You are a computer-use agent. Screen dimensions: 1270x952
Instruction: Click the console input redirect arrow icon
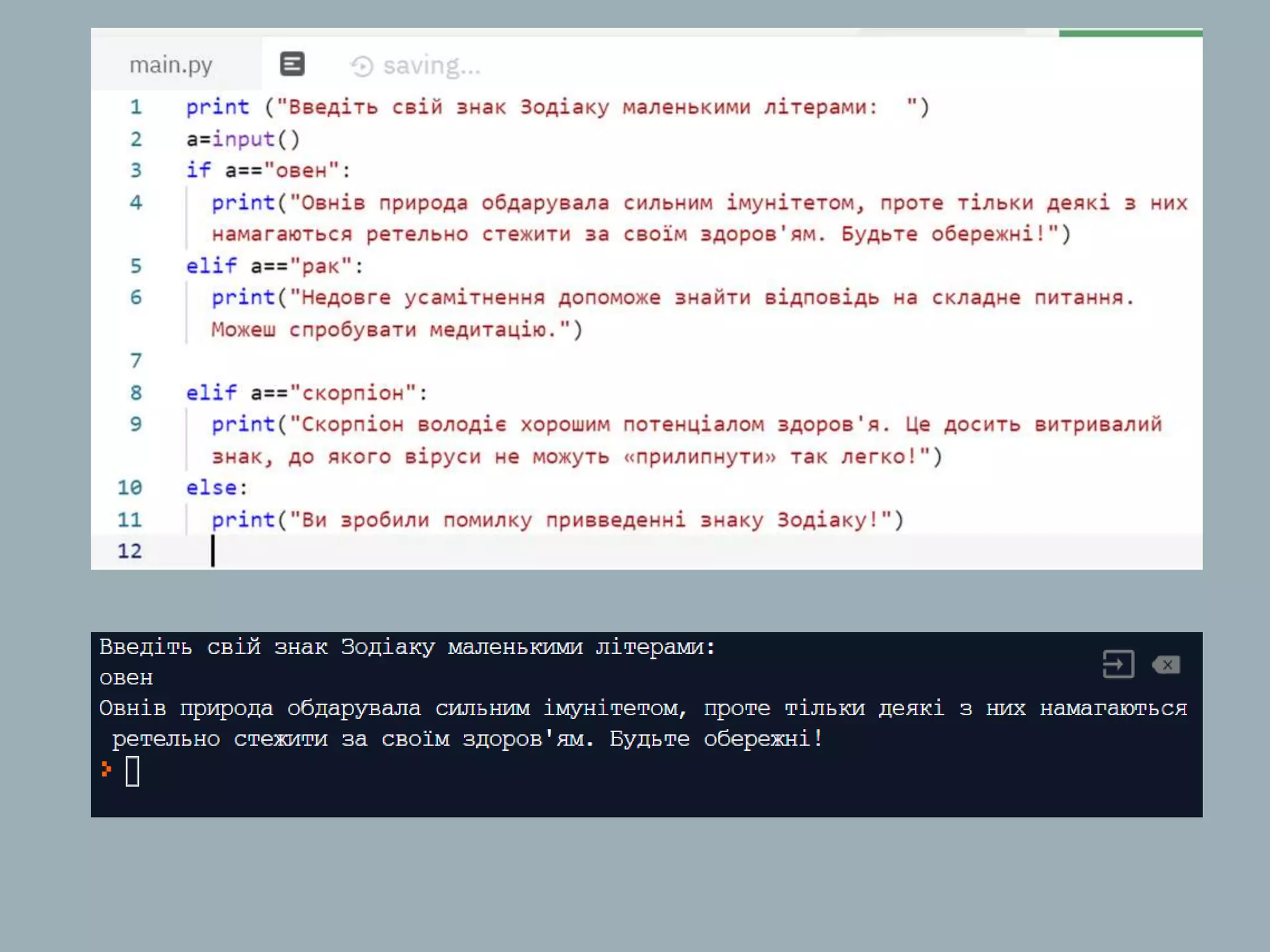pyautogui.click(x=1118, y=664)
